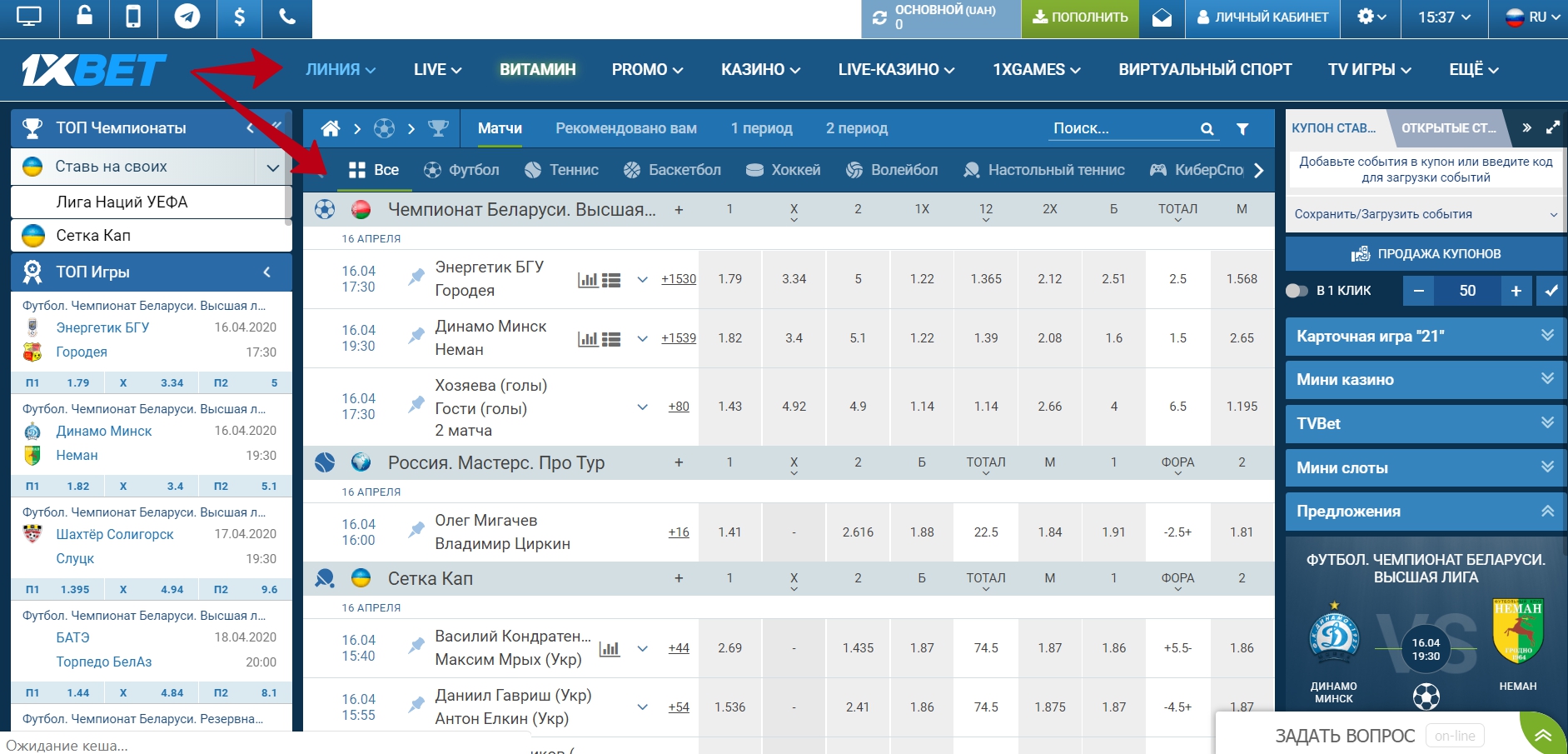Open +1530 additional markets link

point(679,279)
